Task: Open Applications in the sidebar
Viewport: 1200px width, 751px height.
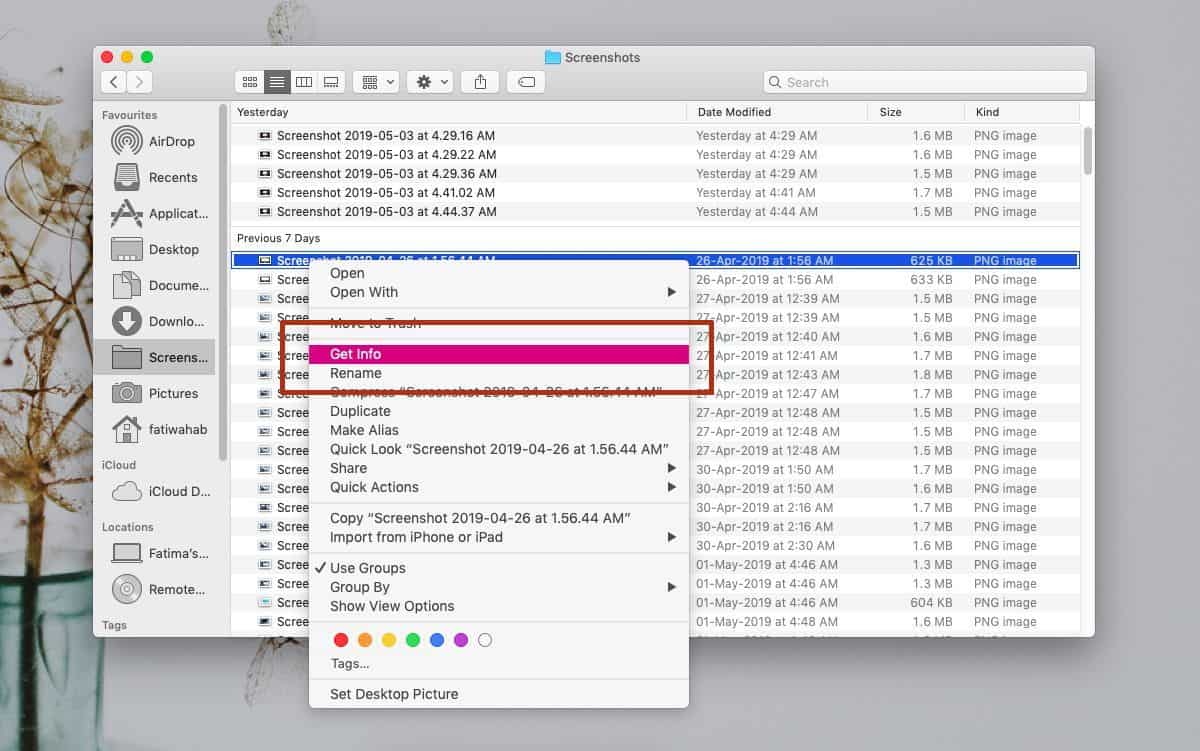Action: click(x=155, y=213)
